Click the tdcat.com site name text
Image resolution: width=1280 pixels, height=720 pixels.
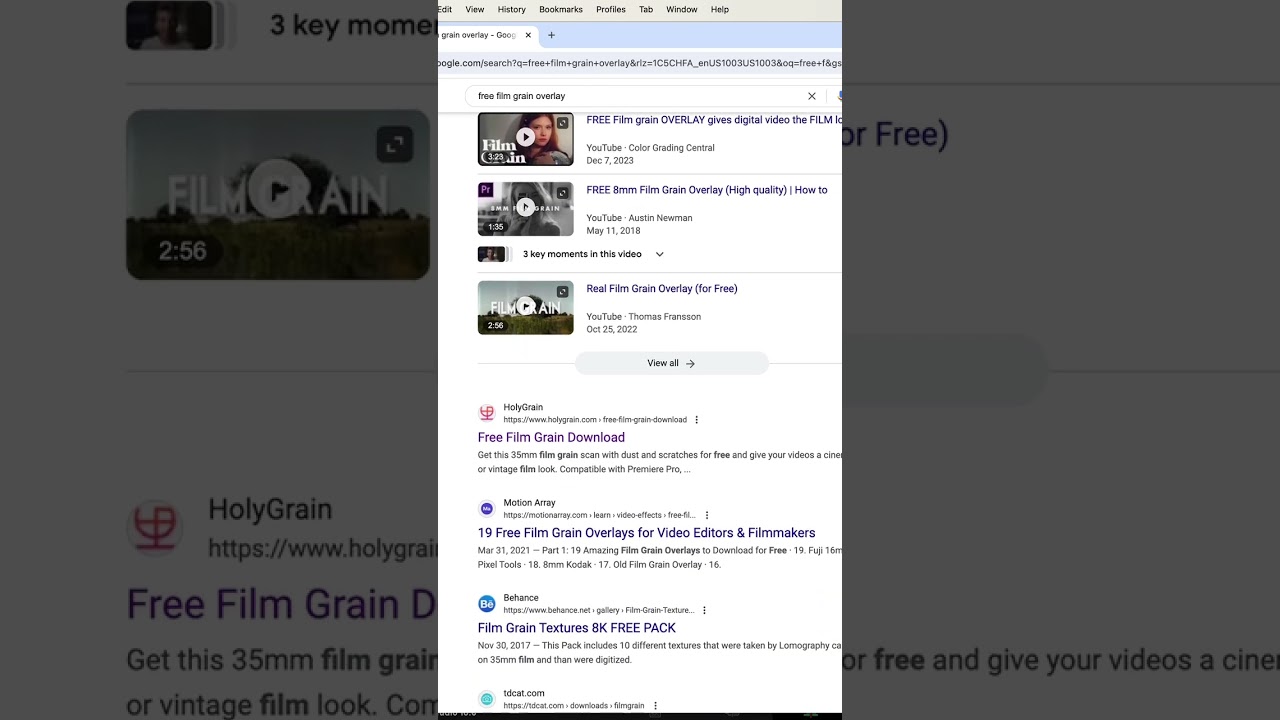(524, 693)
